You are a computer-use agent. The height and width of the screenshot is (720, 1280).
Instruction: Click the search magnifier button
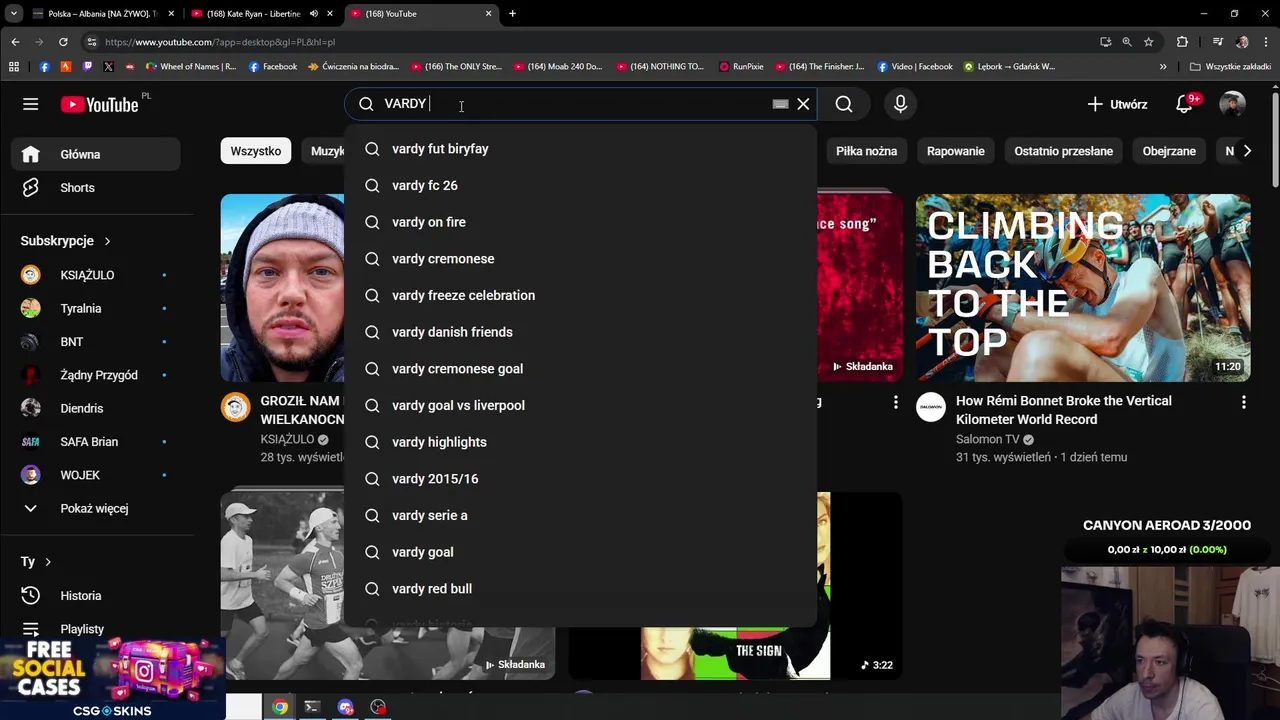[x=844, y=104]
